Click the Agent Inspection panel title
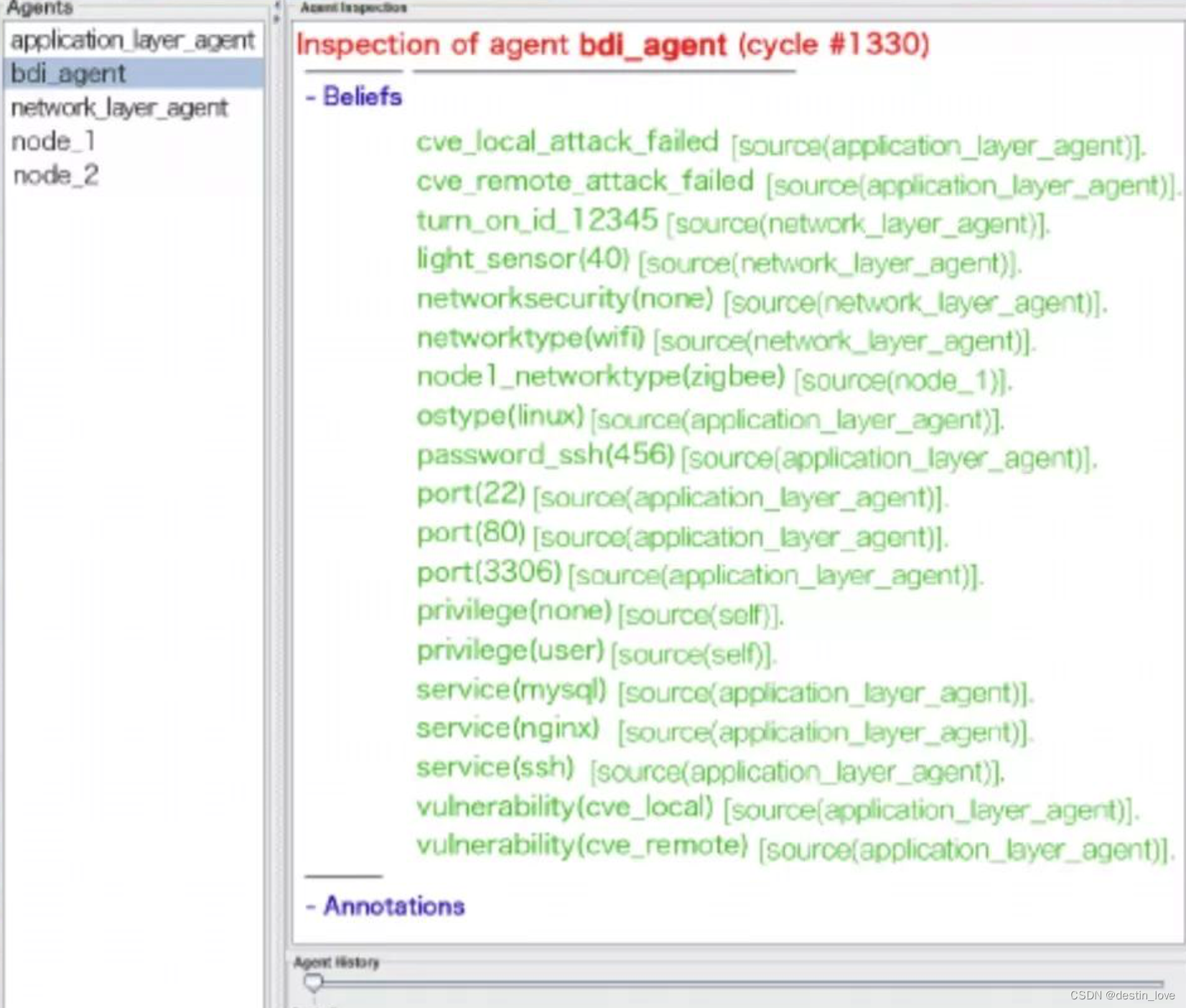Viewport: 1186px width, 1008px height. tap(353, 8)
